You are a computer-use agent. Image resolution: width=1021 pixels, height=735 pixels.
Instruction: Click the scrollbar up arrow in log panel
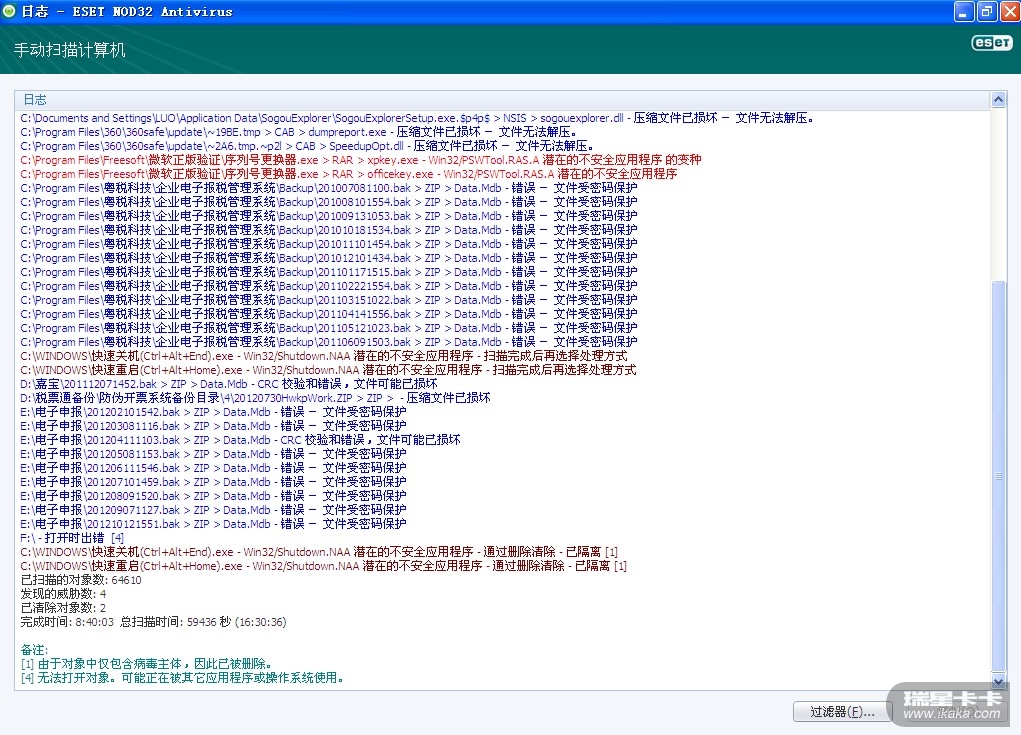click(998, 100)
